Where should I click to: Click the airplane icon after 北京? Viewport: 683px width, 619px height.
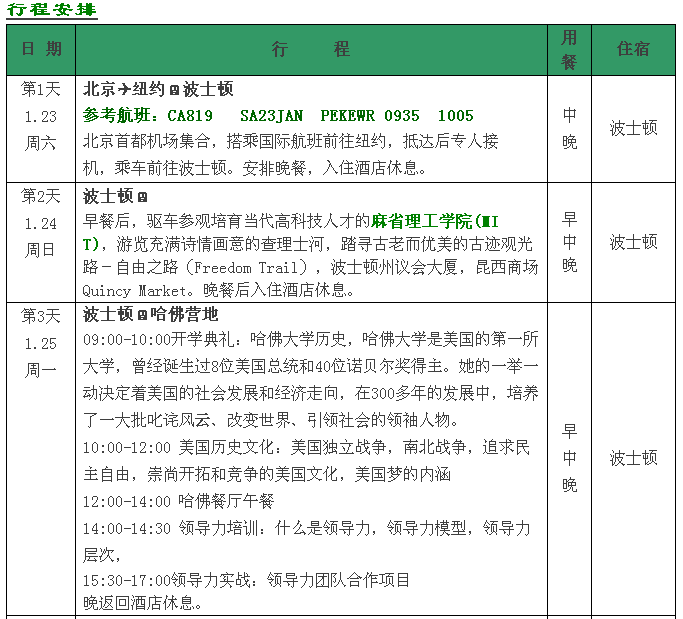(x=124, y=89)
